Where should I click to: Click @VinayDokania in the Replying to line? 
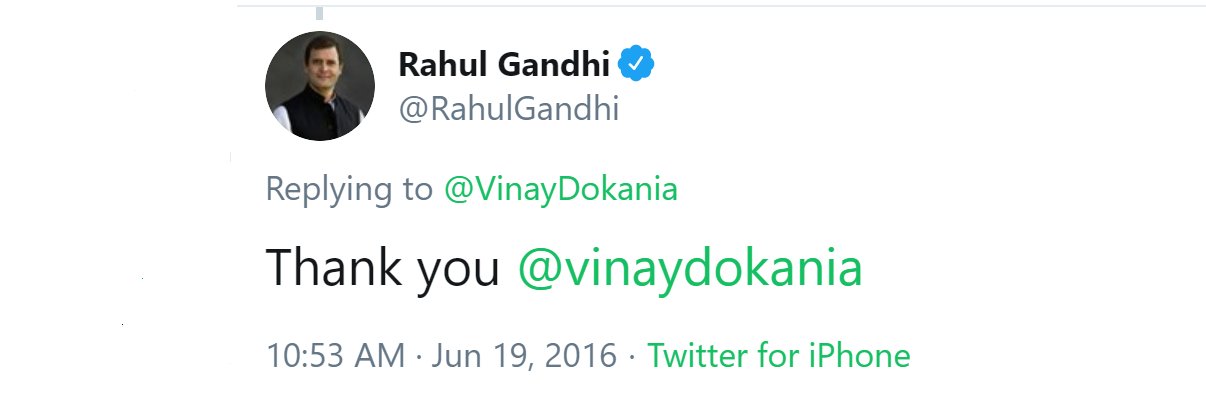[560, 190]
